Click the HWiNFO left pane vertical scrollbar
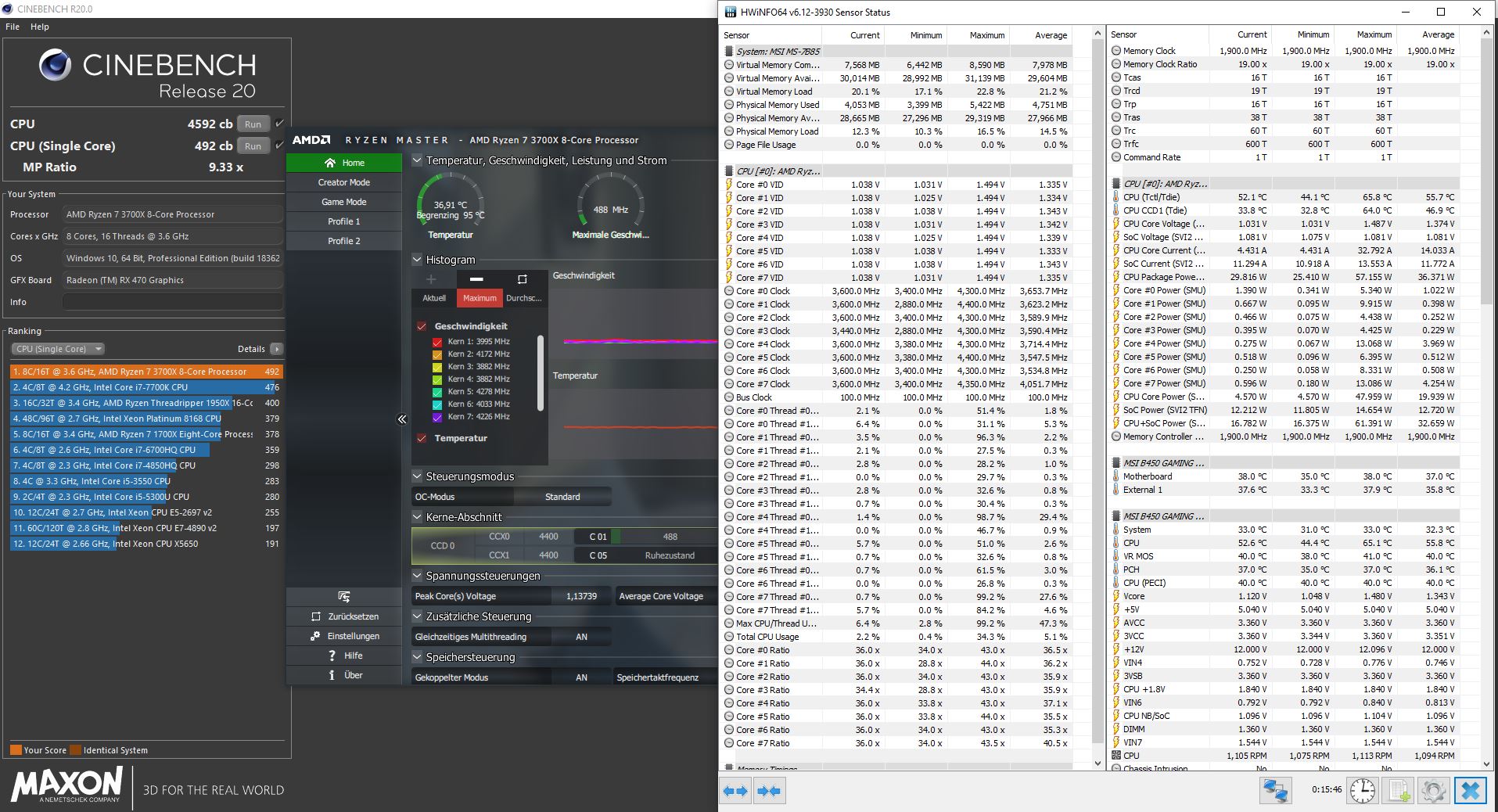The image size is (1498, 812). [x=1099, y=399]
